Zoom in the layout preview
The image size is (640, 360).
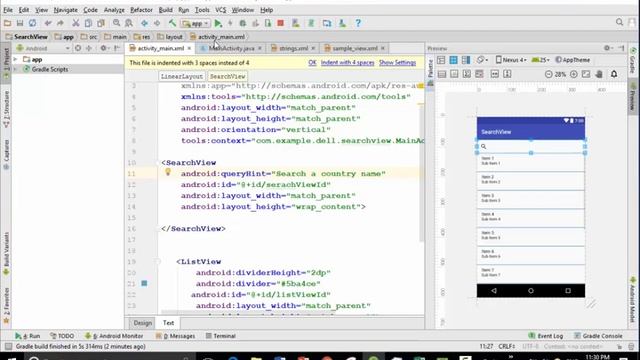tap(573, 74)
